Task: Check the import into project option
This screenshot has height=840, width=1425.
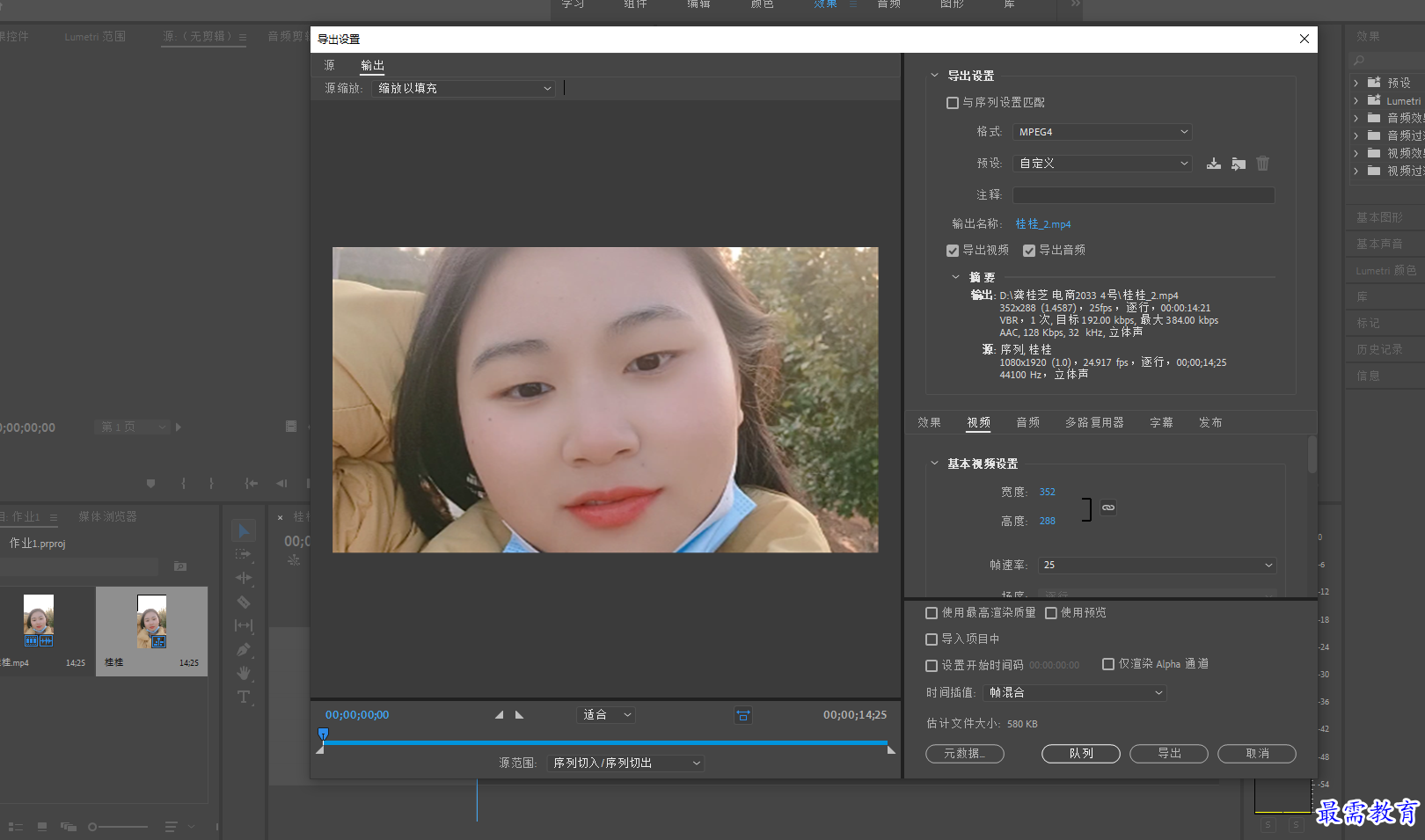Action: click(x=932, y=639)
